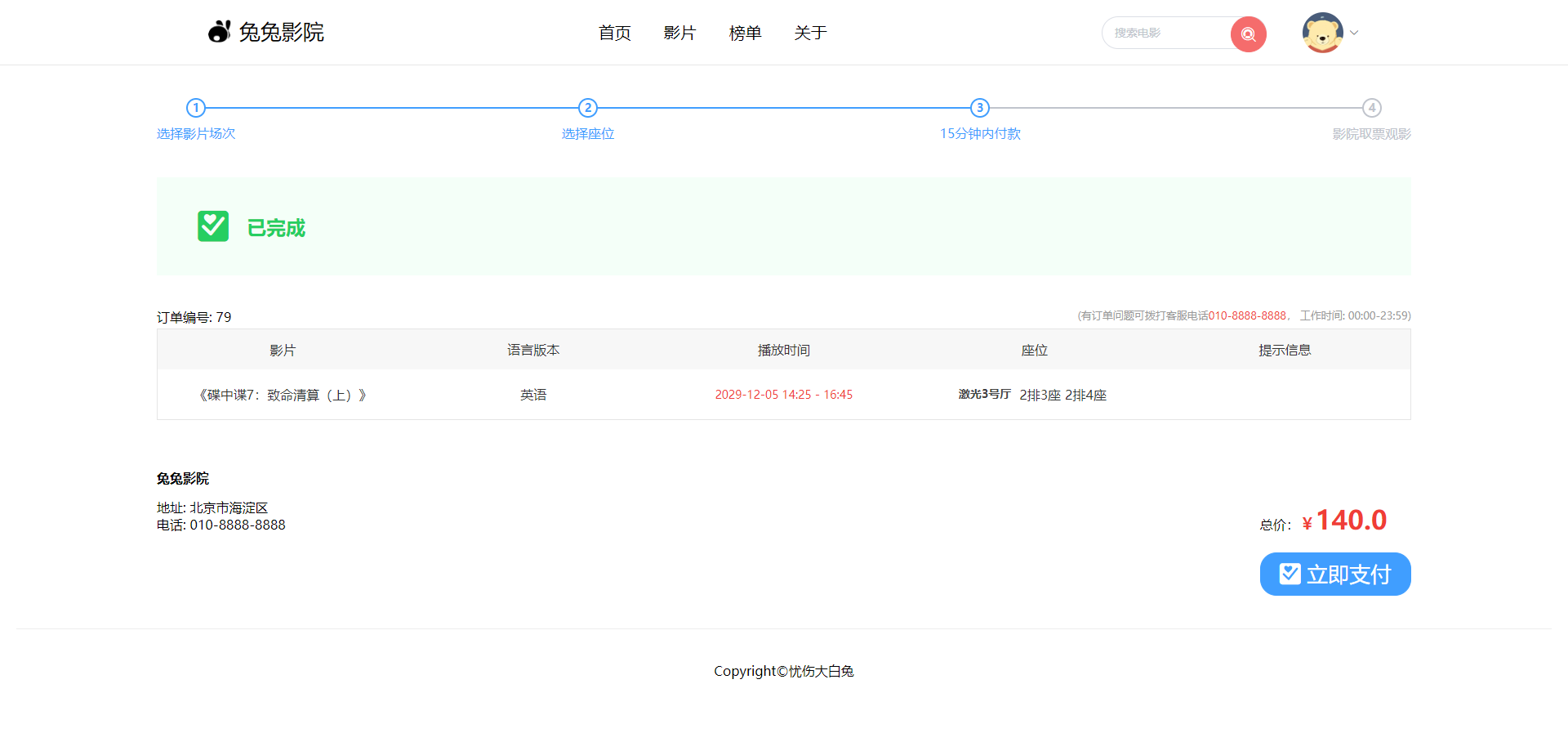Select step 2 选择座位 circle
This screenshot has width=1568, height=751.
click(587, 107)
